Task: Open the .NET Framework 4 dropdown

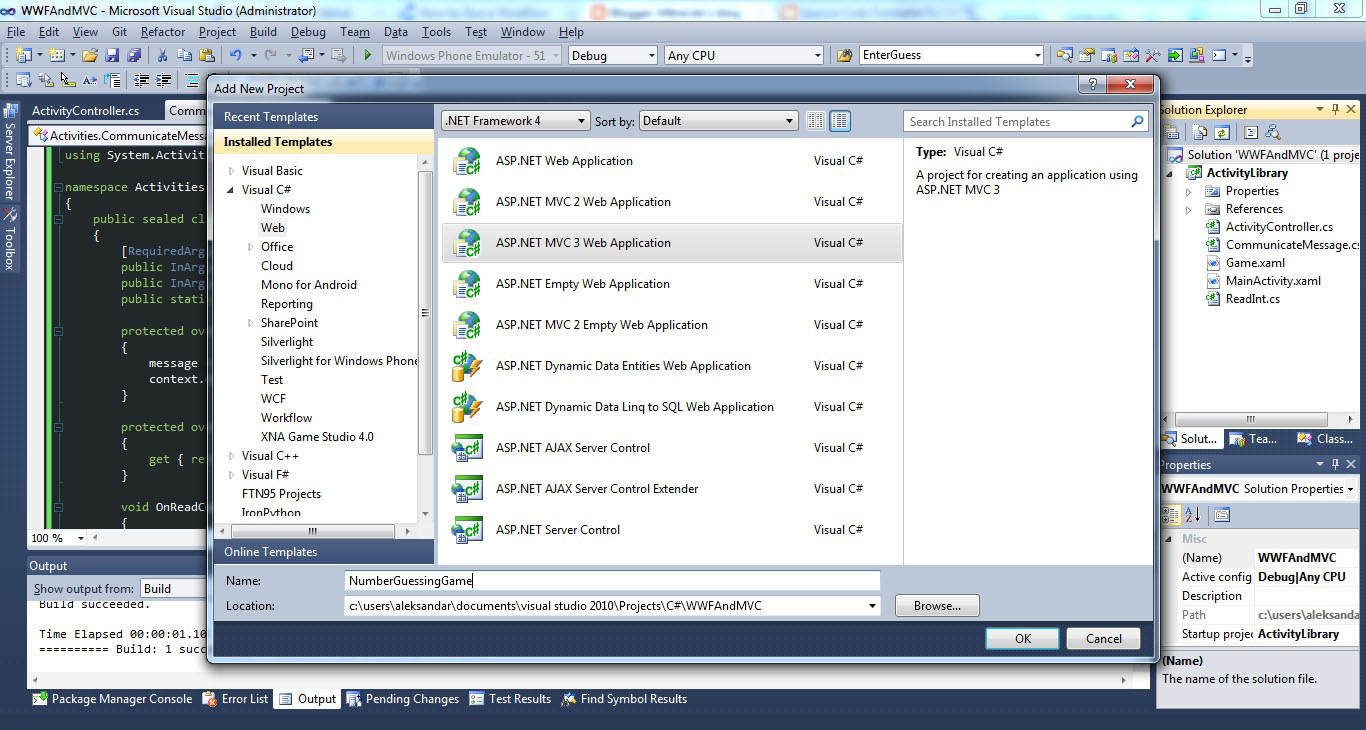Action: (x=515, y=121)
